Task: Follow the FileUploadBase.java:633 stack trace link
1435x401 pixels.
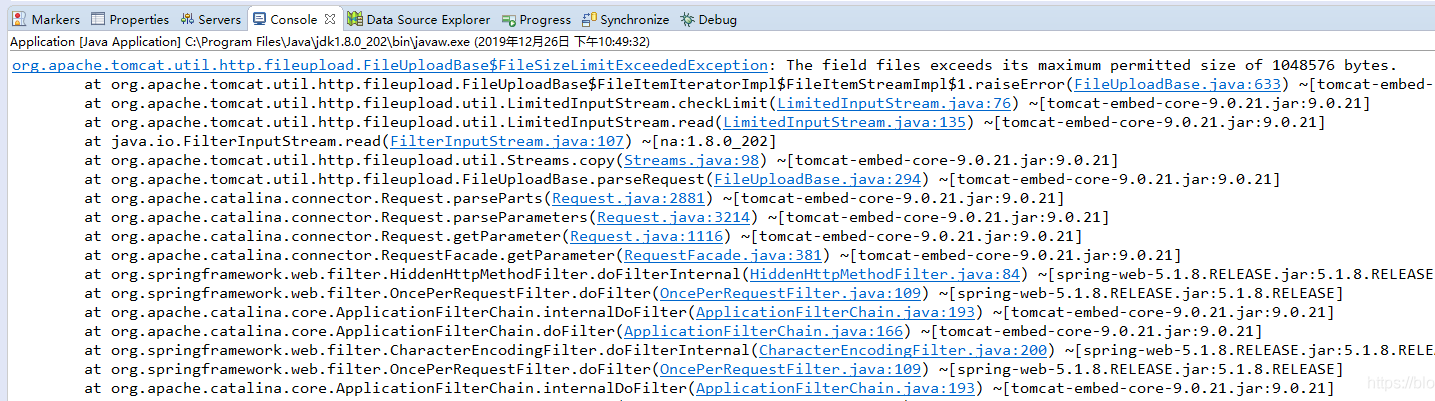Action: coord(1177,84)
